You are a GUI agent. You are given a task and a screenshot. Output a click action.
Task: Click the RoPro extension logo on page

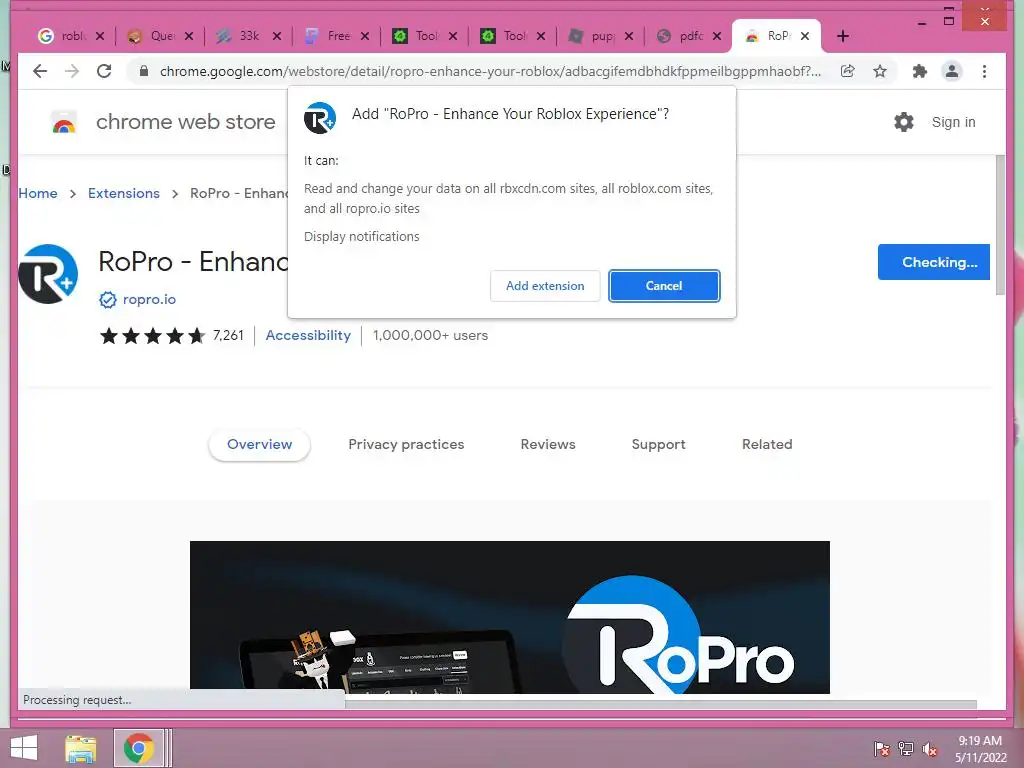pos(48,274)
